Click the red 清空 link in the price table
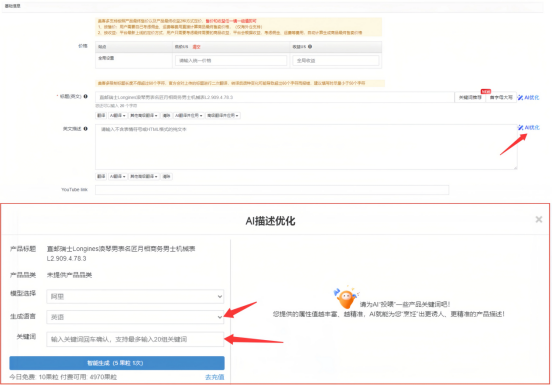 pyautogui.click(x=196, y=47)
